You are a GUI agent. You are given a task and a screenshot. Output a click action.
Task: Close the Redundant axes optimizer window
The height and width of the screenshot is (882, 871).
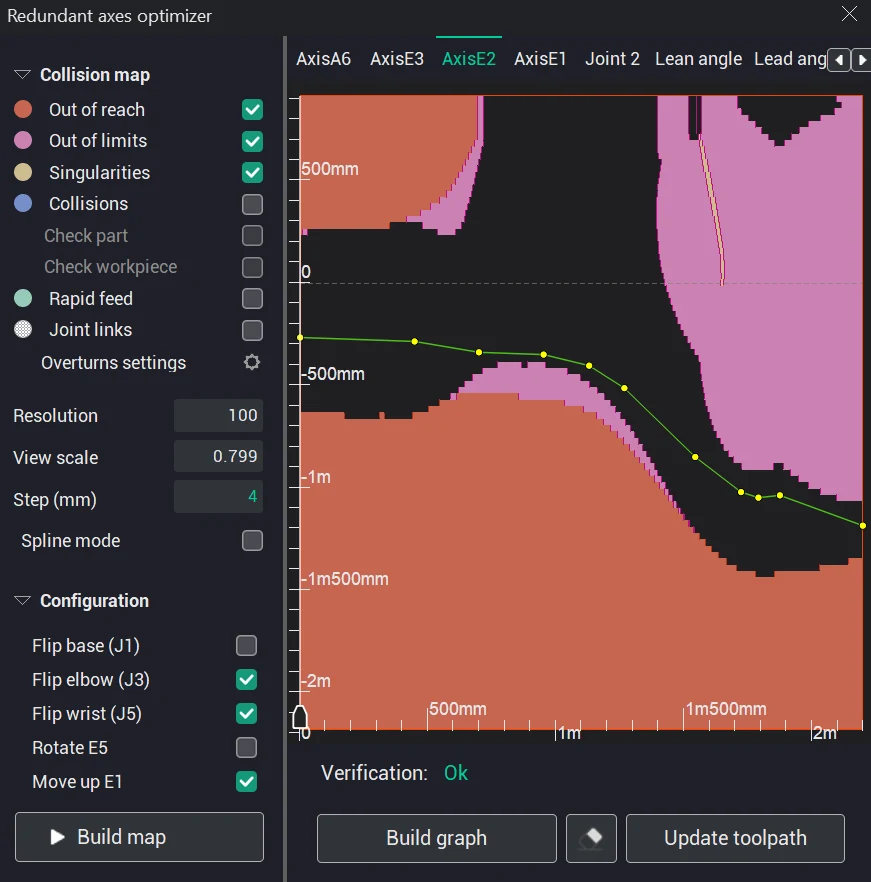click(x=849, y=14)
